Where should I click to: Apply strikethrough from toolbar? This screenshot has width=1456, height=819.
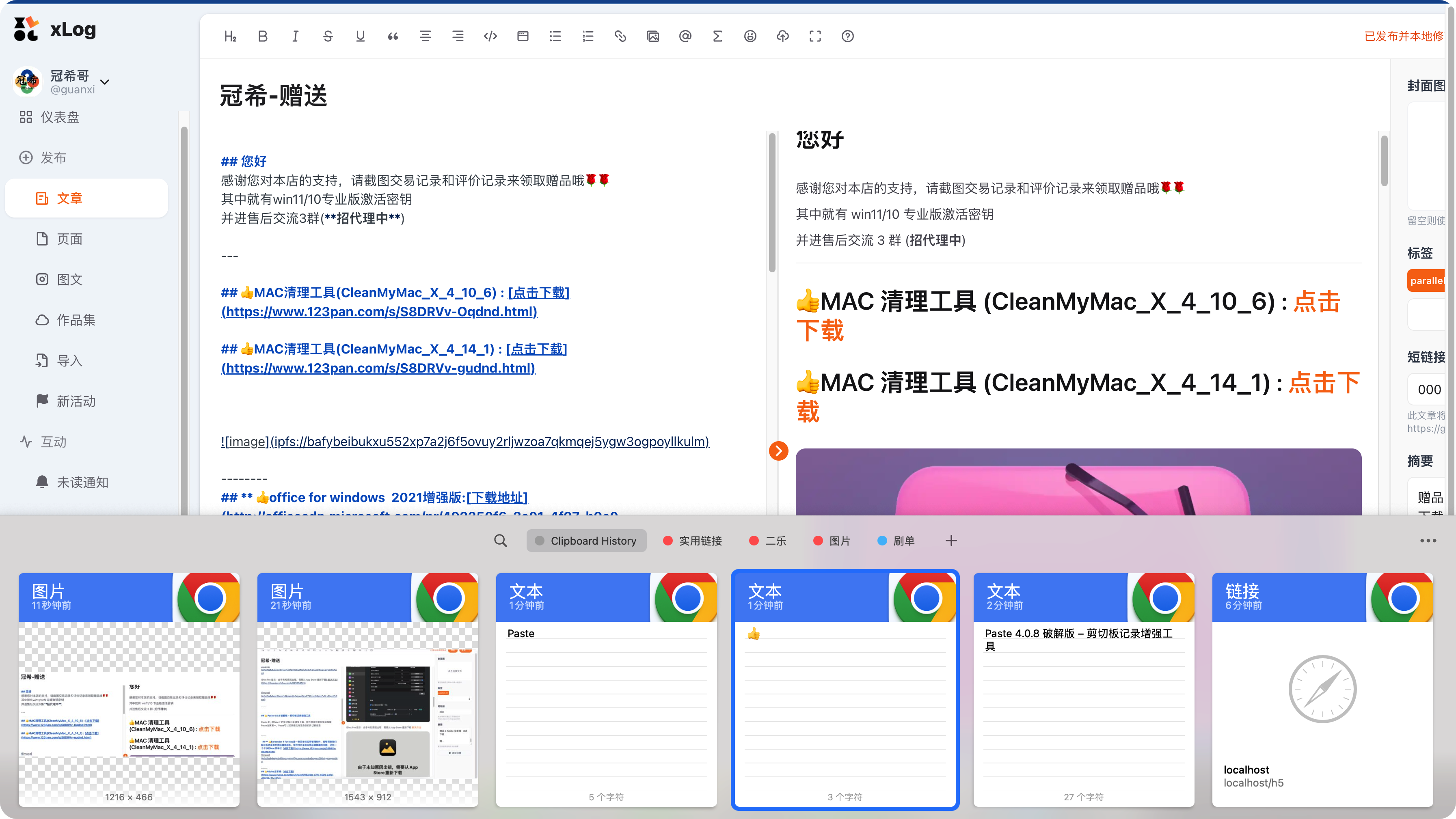328,36
